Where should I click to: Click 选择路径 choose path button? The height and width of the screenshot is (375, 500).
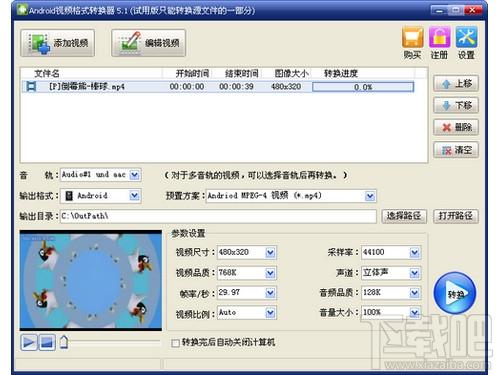click(x=404, y=216)
